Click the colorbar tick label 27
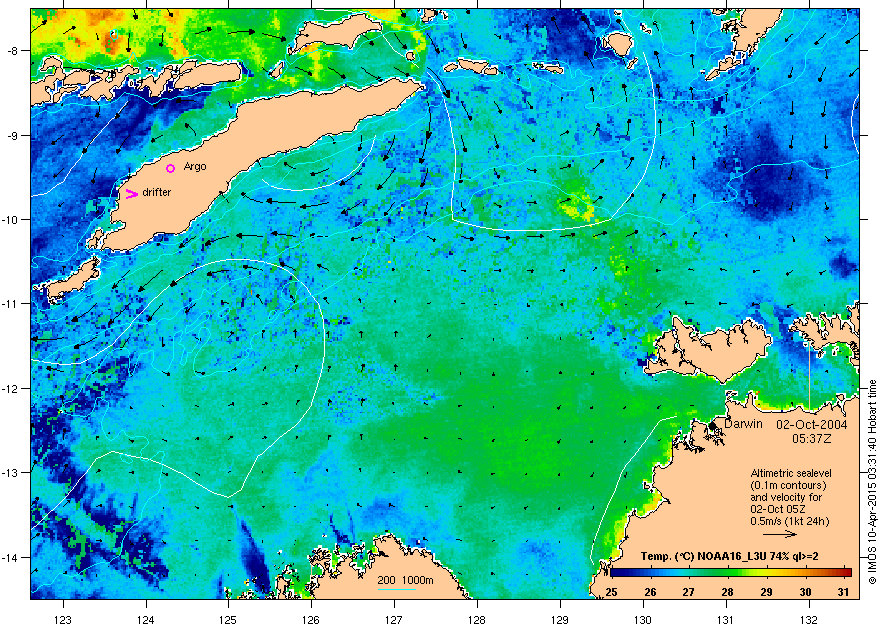 689,592
